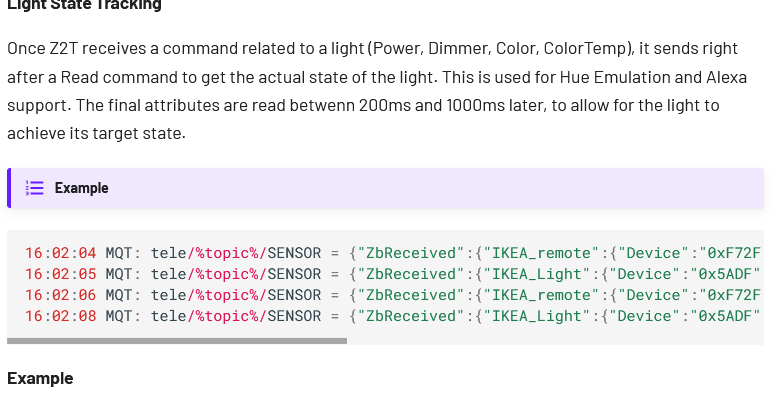Image resolution: width=778 pixels, height=401 pixels.
Task: Click the list icon in the Example callout
Action: coord(35,188)
